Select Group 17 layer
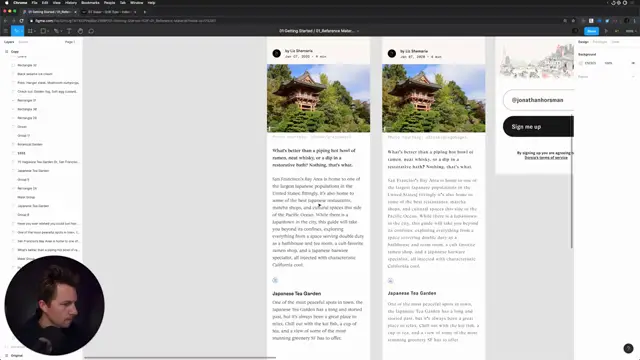 pos(23,136)
